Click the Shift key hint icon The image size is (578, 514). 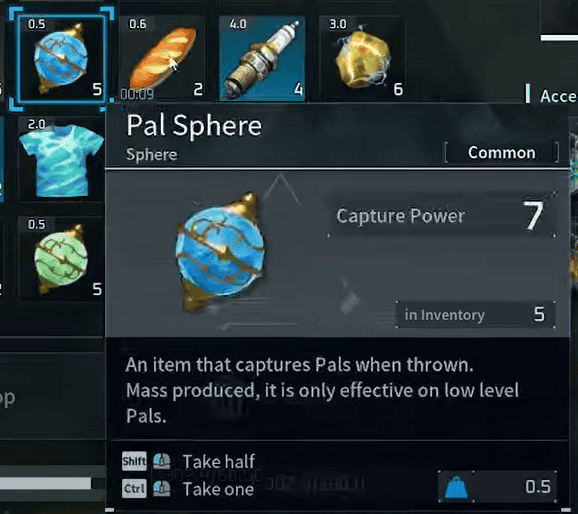click(x=134, y=461)
